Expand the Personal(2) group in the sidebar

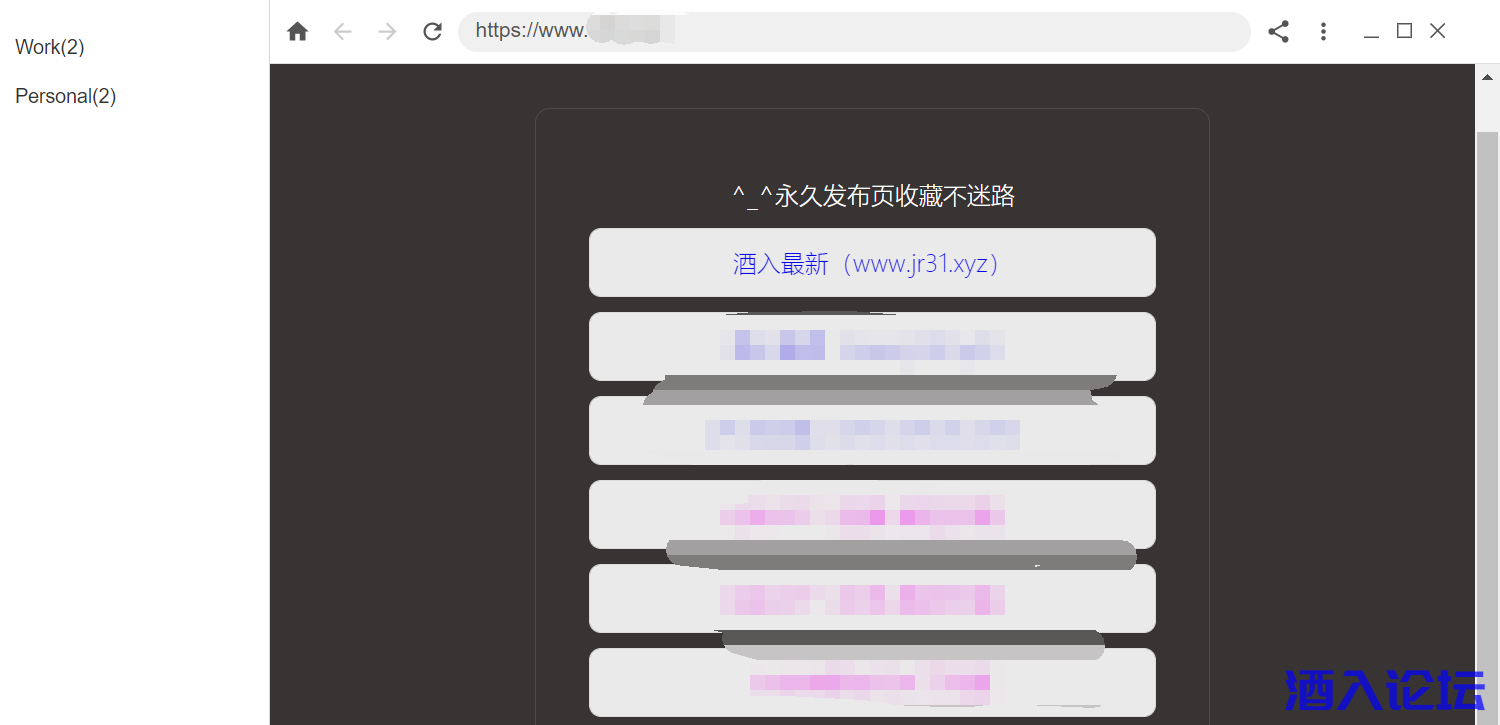66,96
